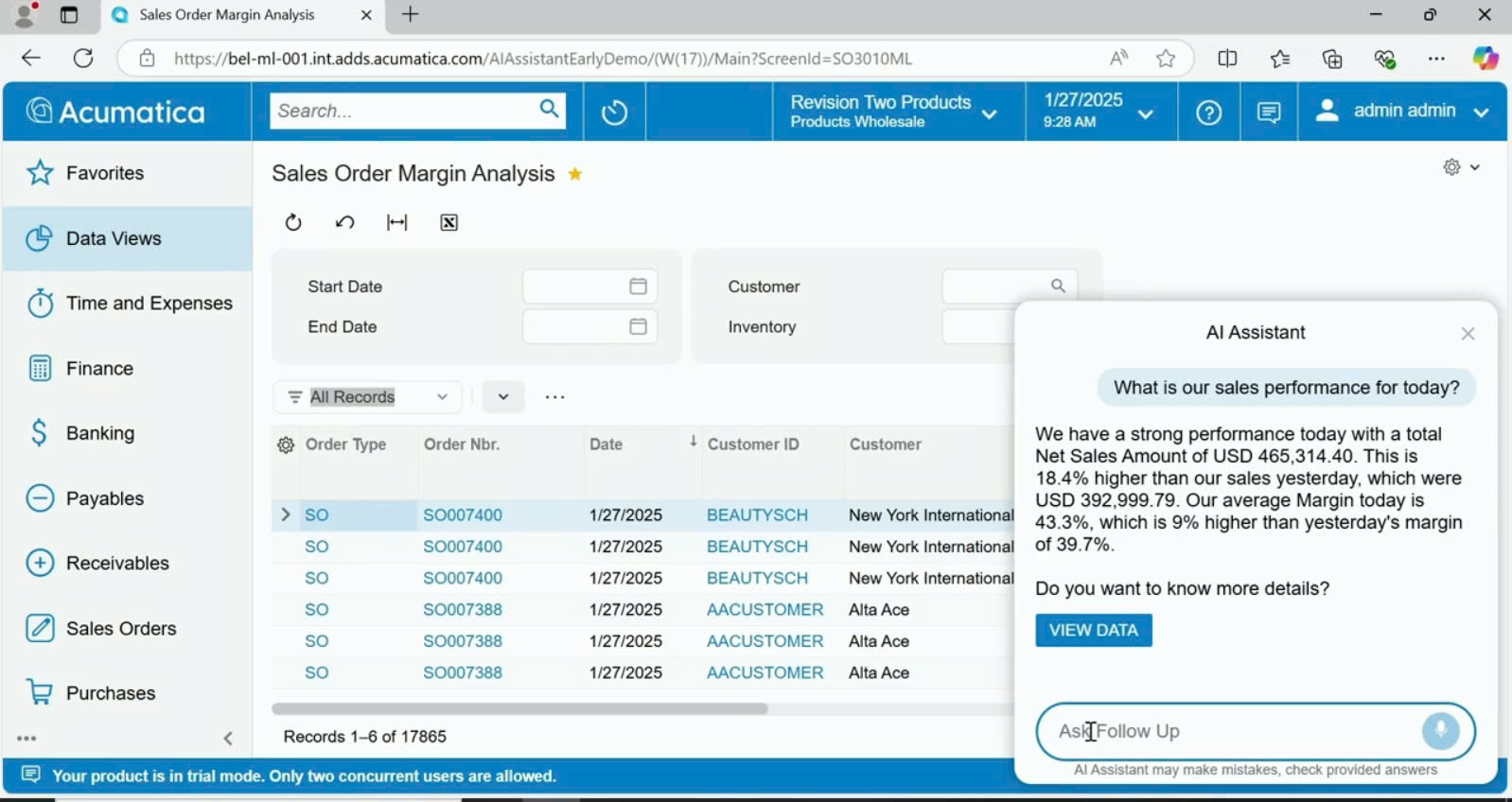Open grid column configuration gear icon
This screenshot has width=1512, height=802.
[286, 445]
